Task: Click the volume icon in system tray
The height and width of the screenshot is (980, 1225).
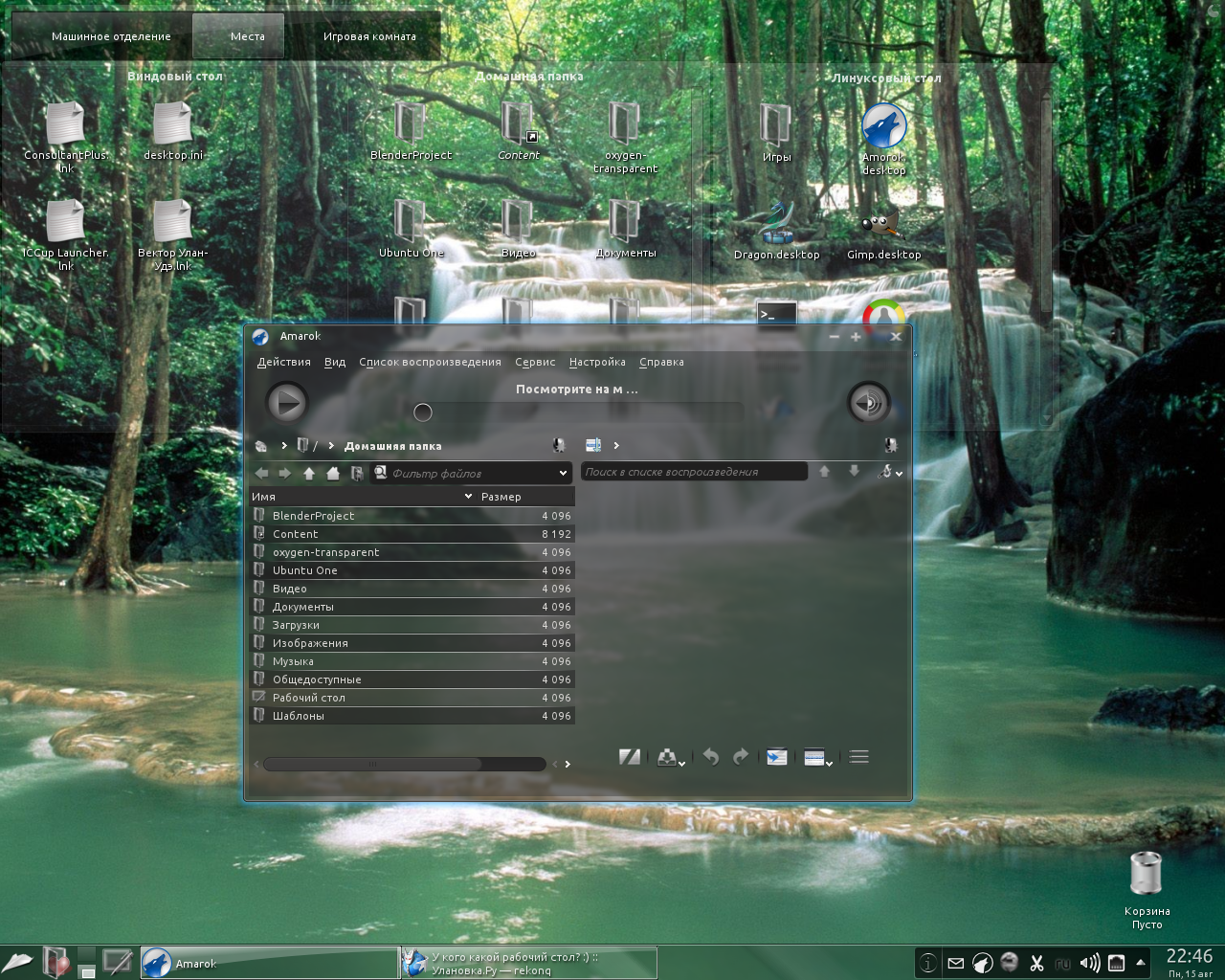Action: 1089,964
